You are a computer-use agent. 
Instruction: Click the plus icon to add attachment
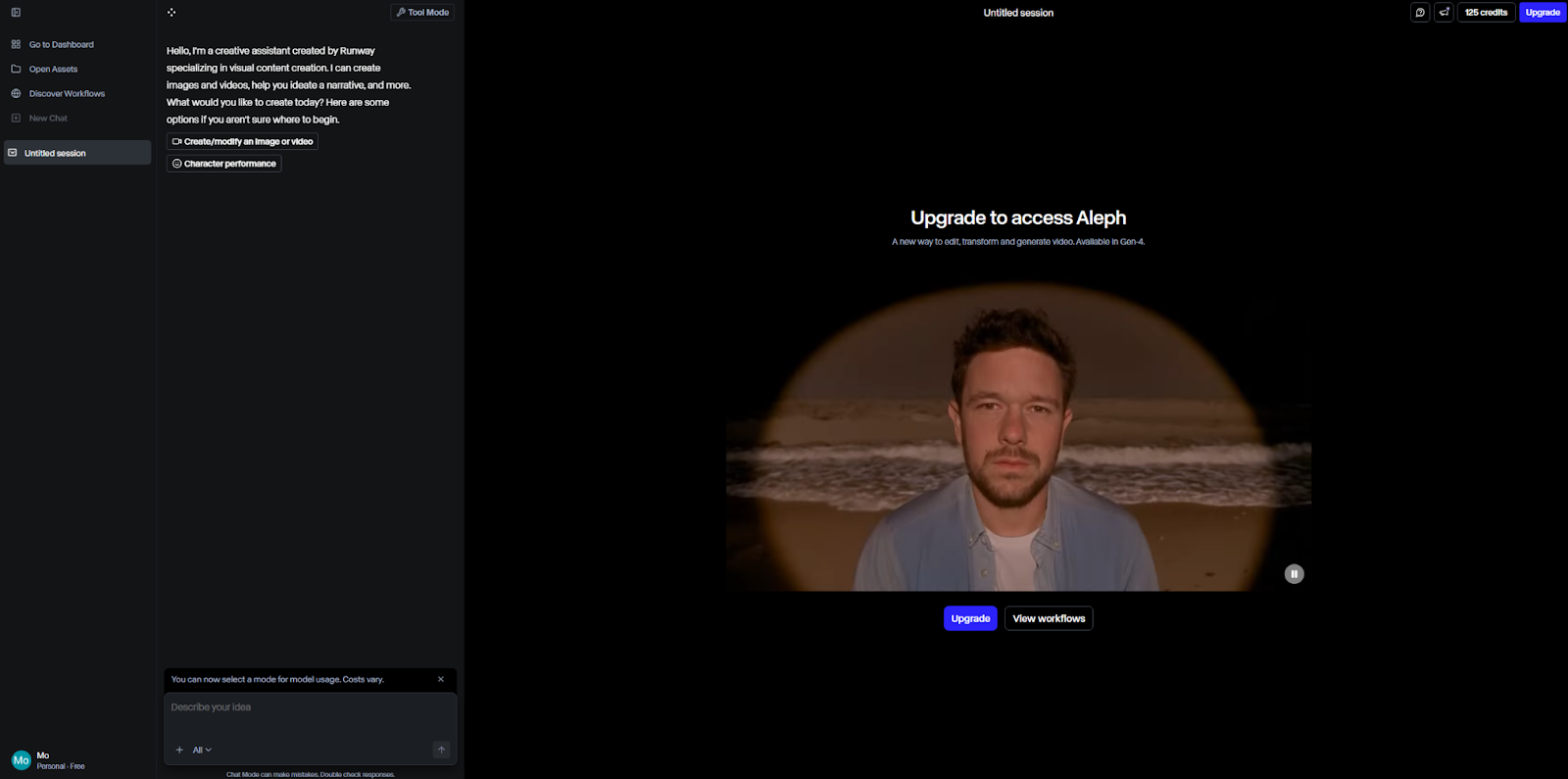tap(179, 750)
